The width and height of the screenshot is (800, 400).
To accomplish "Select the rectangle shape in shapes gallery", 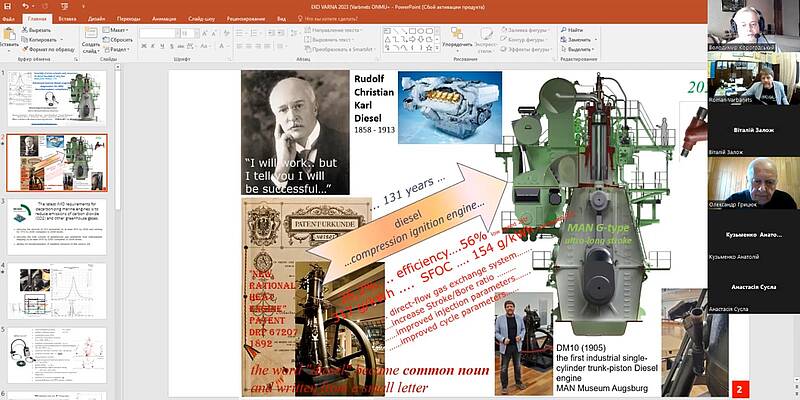I will point(412,31).
